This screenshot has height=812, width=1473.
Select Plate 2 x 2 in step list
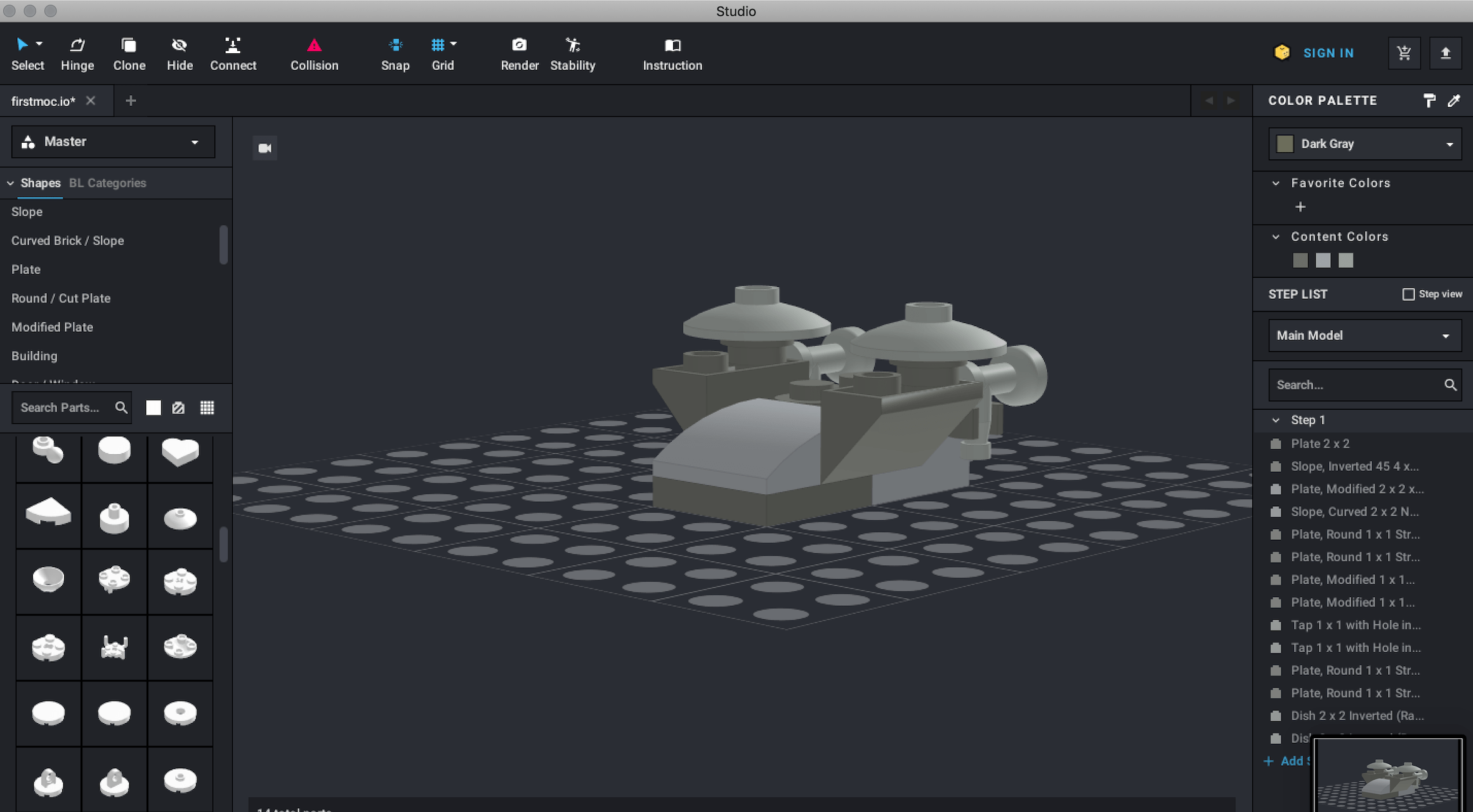1319,443
